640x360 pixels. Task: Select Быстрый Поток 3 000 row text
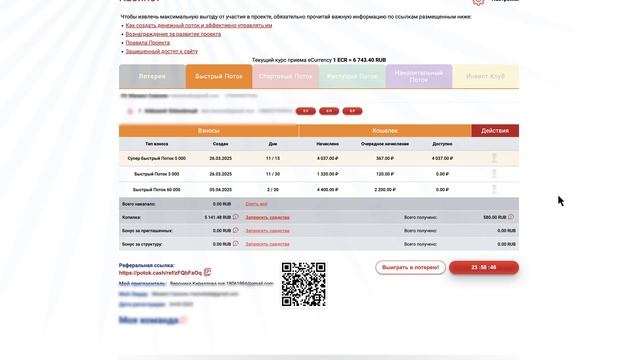tap(157, 174)
